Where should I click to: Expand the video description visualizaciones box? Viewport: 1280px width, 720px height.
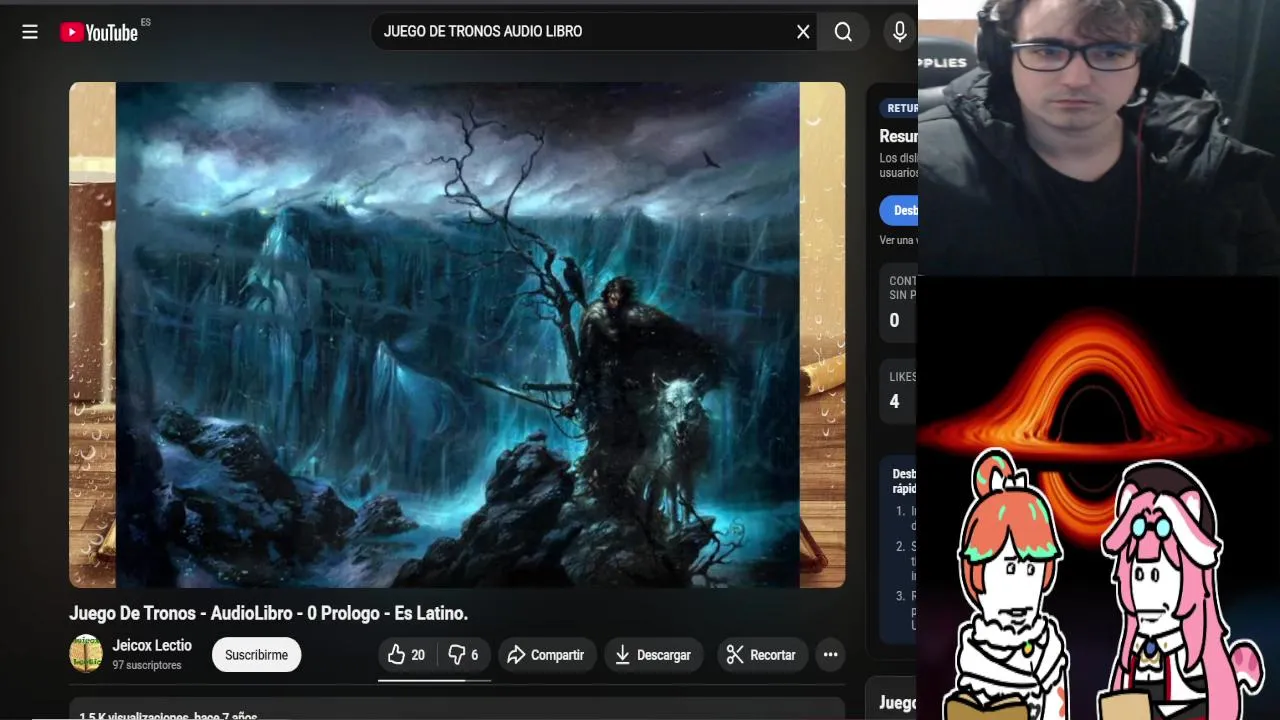pos(457,709)
